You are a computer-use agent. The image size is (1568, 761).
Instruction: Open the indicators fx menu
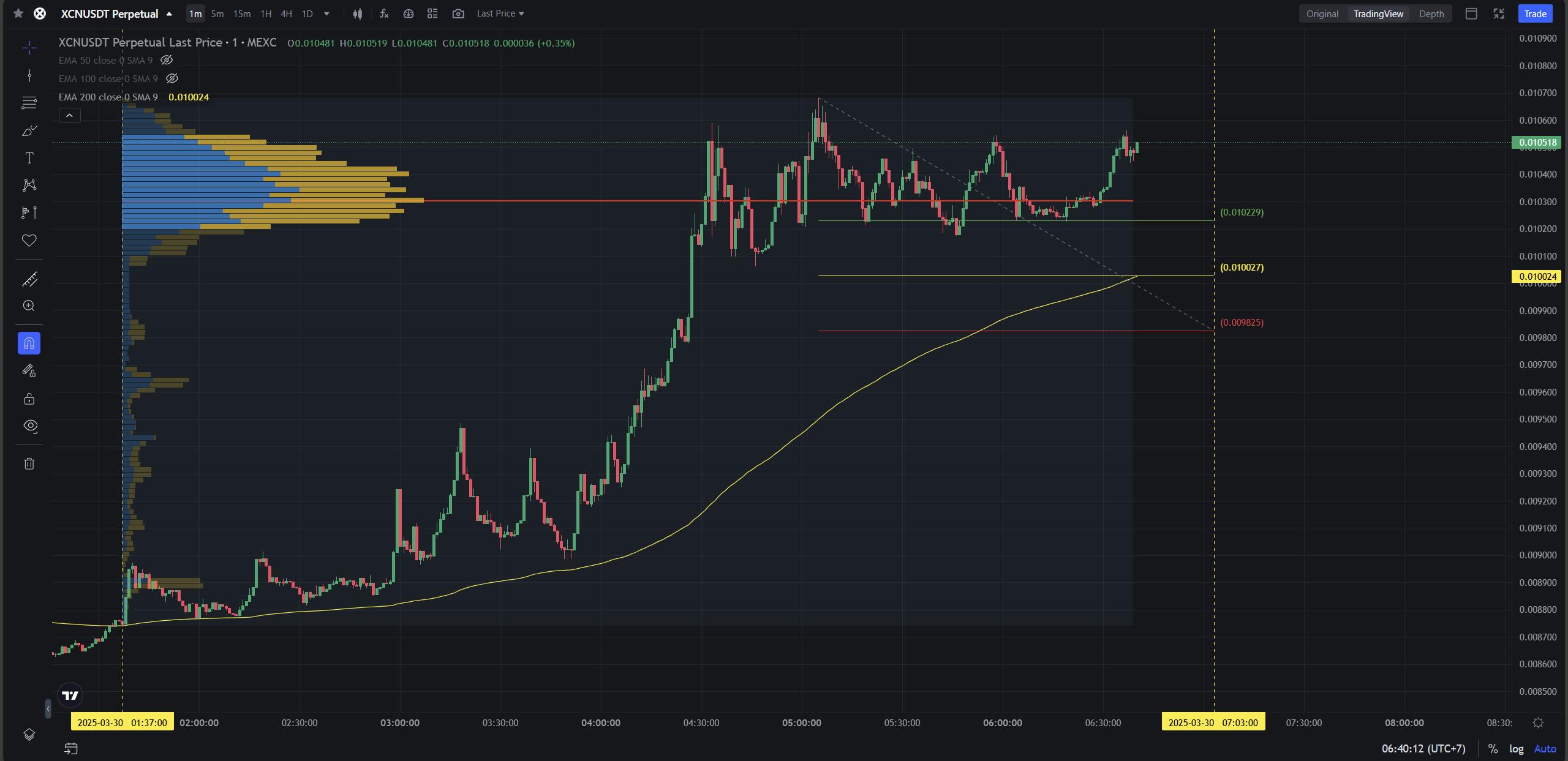point(384,13)
